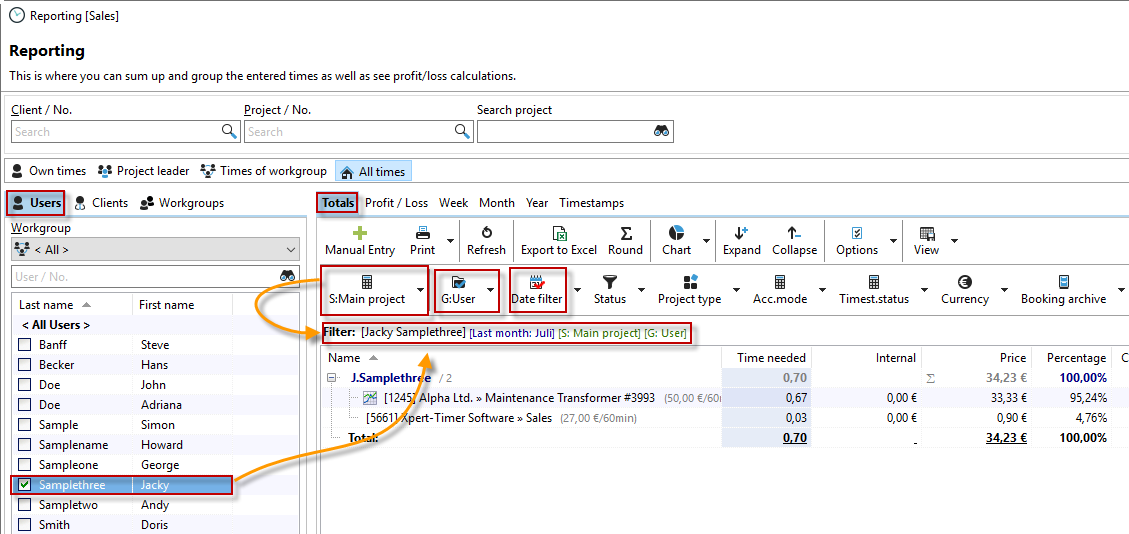Viewport: 1129px width, 534px height.
Task: Click Export to Excel icon
Action: pyautogui.click(x=559, y=233)
